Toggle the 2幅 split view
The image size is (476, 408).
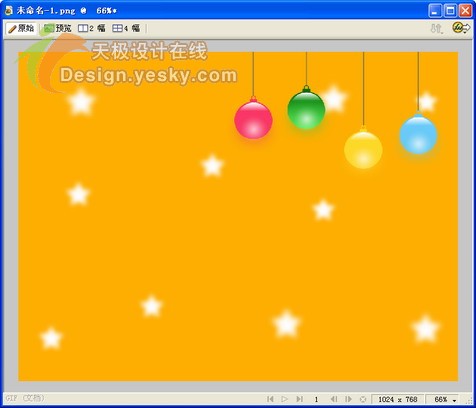[92, 29]
